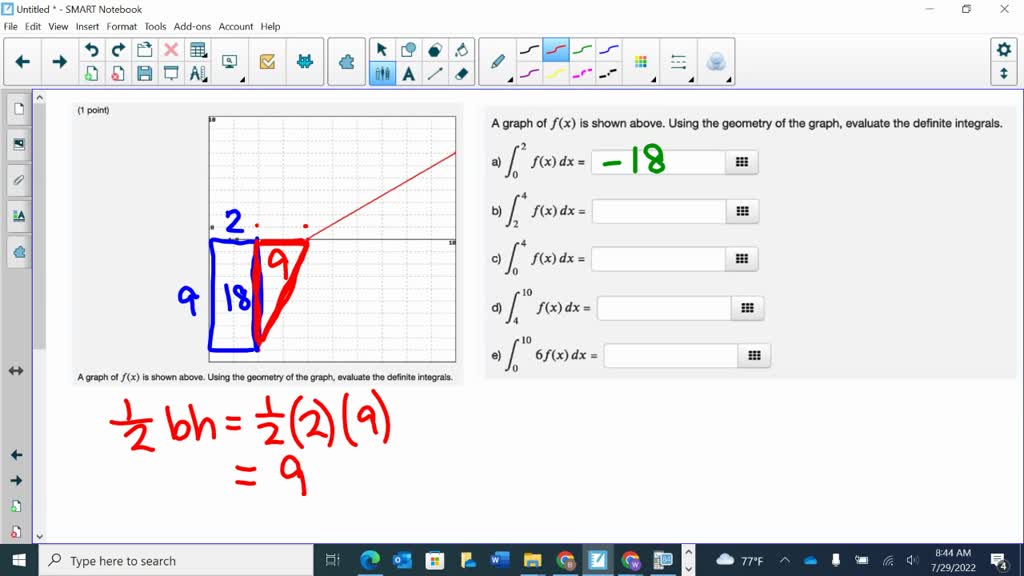Viewport: 1024px width, 576px height.
Task: Click the Save document icon
Action: coord(144,73)
